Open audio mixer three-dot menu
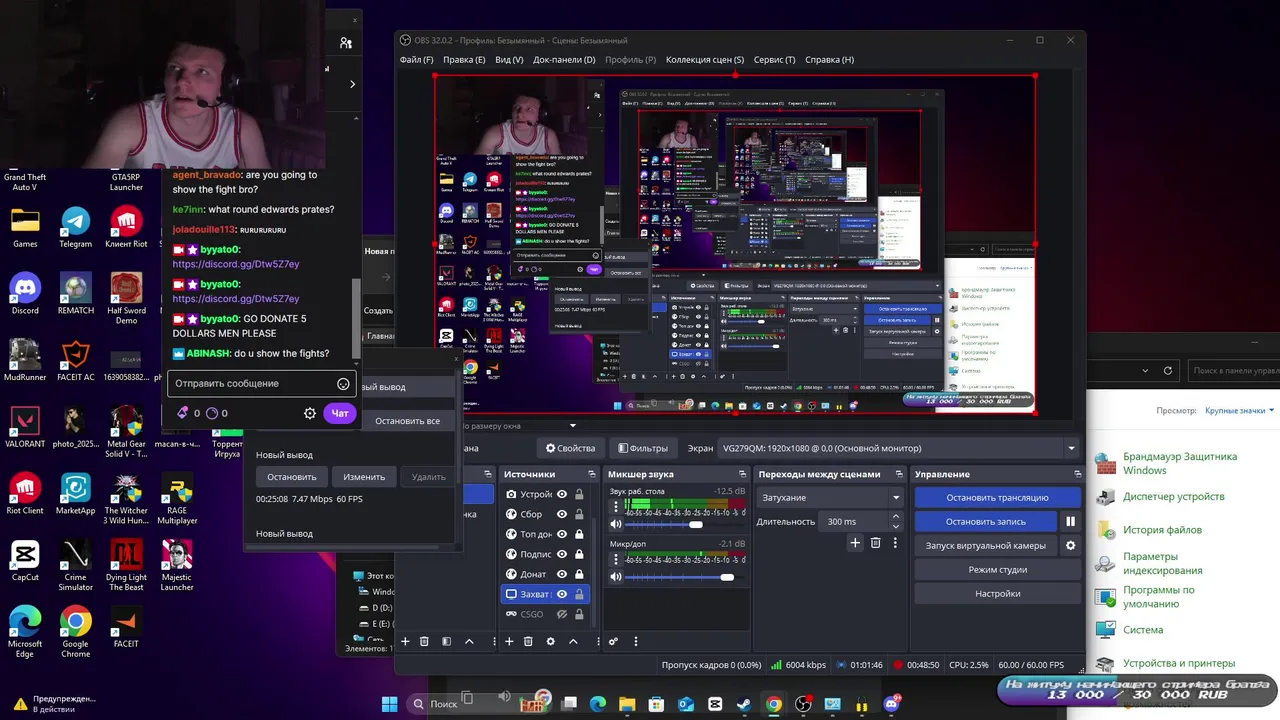Image resolution: width=1280 pixels, height=720 pixels. [x=636, y=641]
